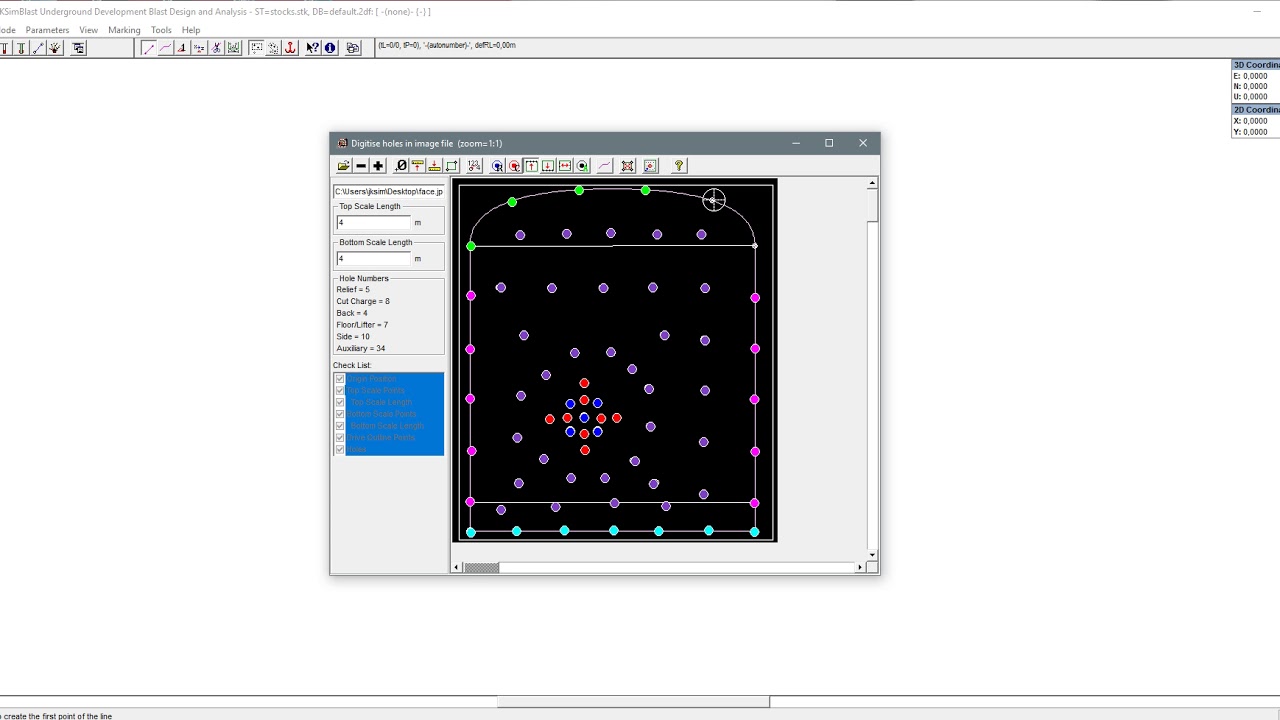Click the copy windows icon in main toolbar
This screenshot has width=1280, height=720.
pos(353,48)
